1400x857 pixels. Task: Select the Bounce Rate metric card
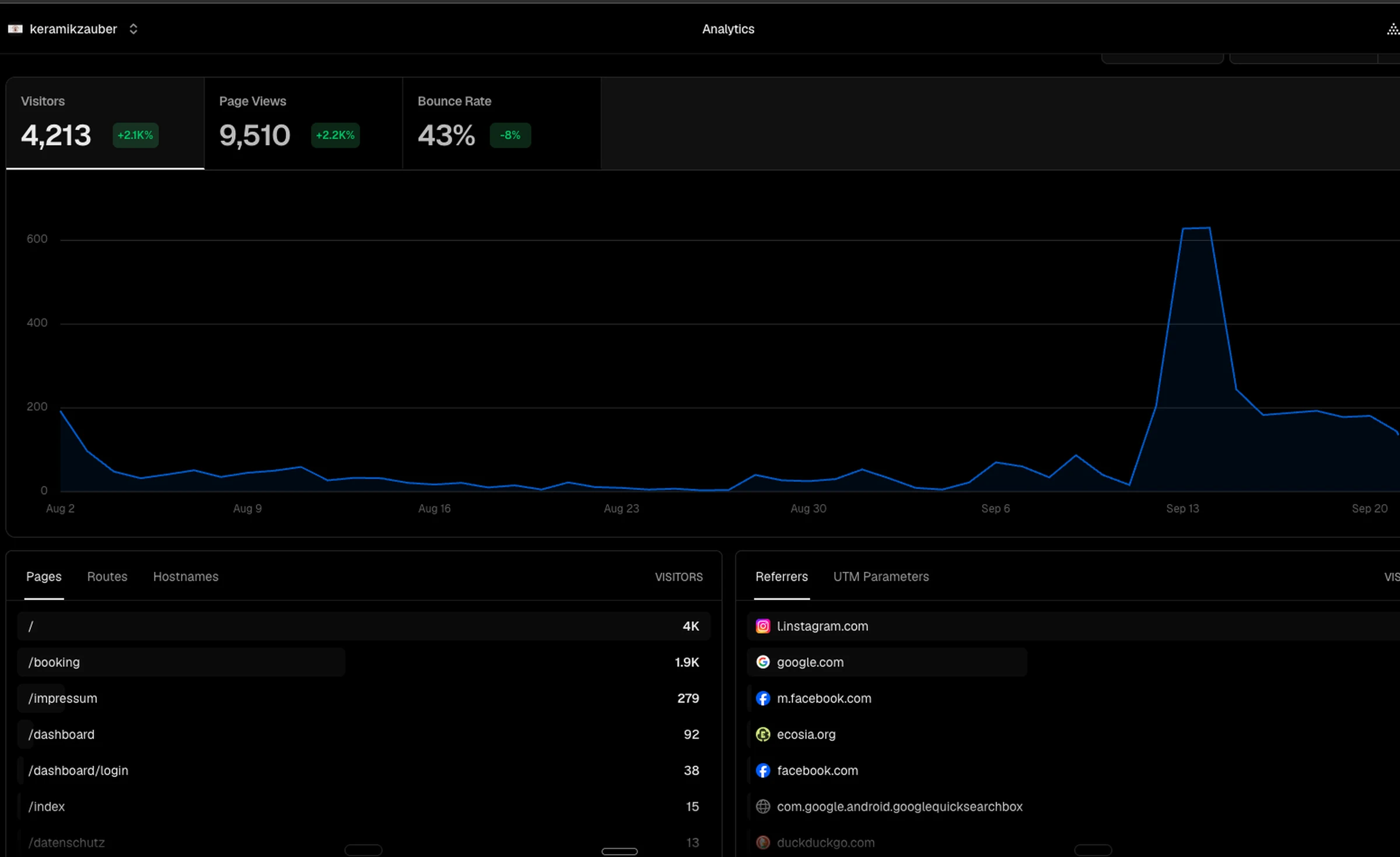502,123
